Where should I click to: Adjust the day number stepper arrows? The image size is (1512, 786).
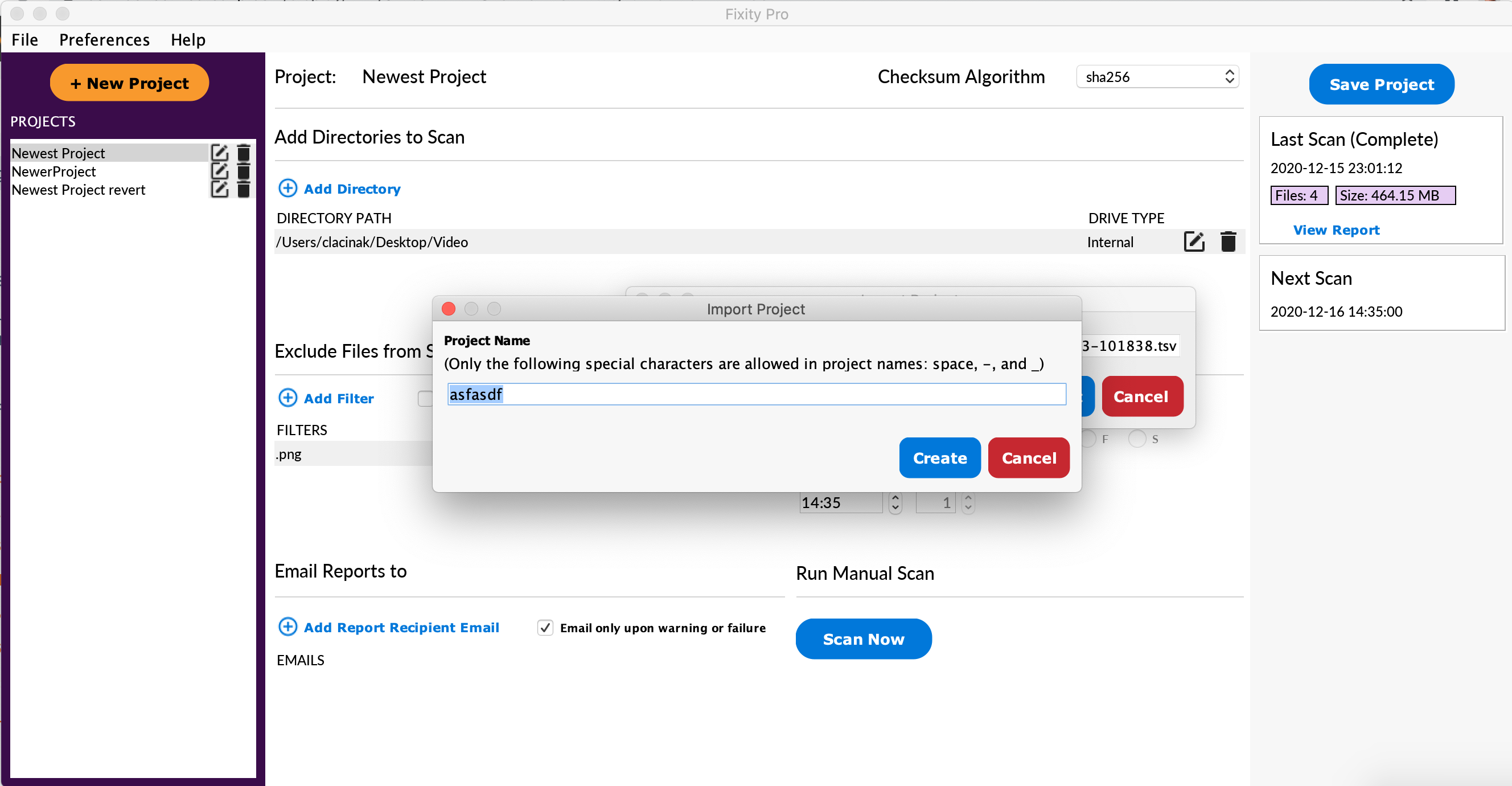[968, 503]
